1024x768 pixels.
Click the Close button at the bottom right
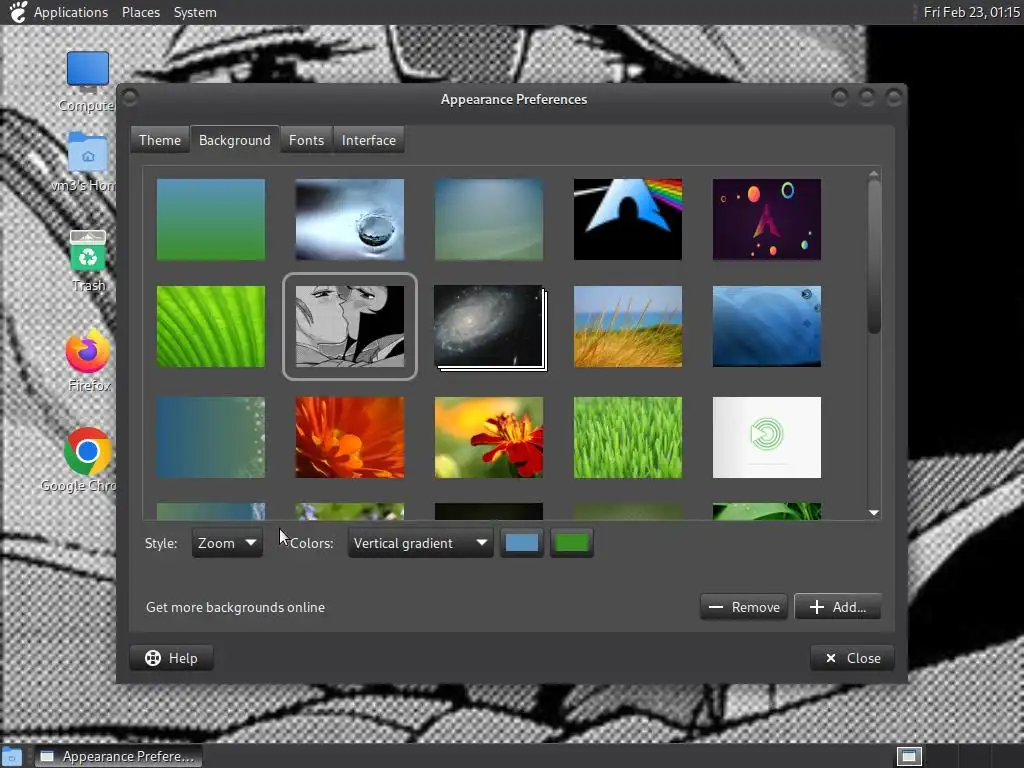[x=852, y=658]
